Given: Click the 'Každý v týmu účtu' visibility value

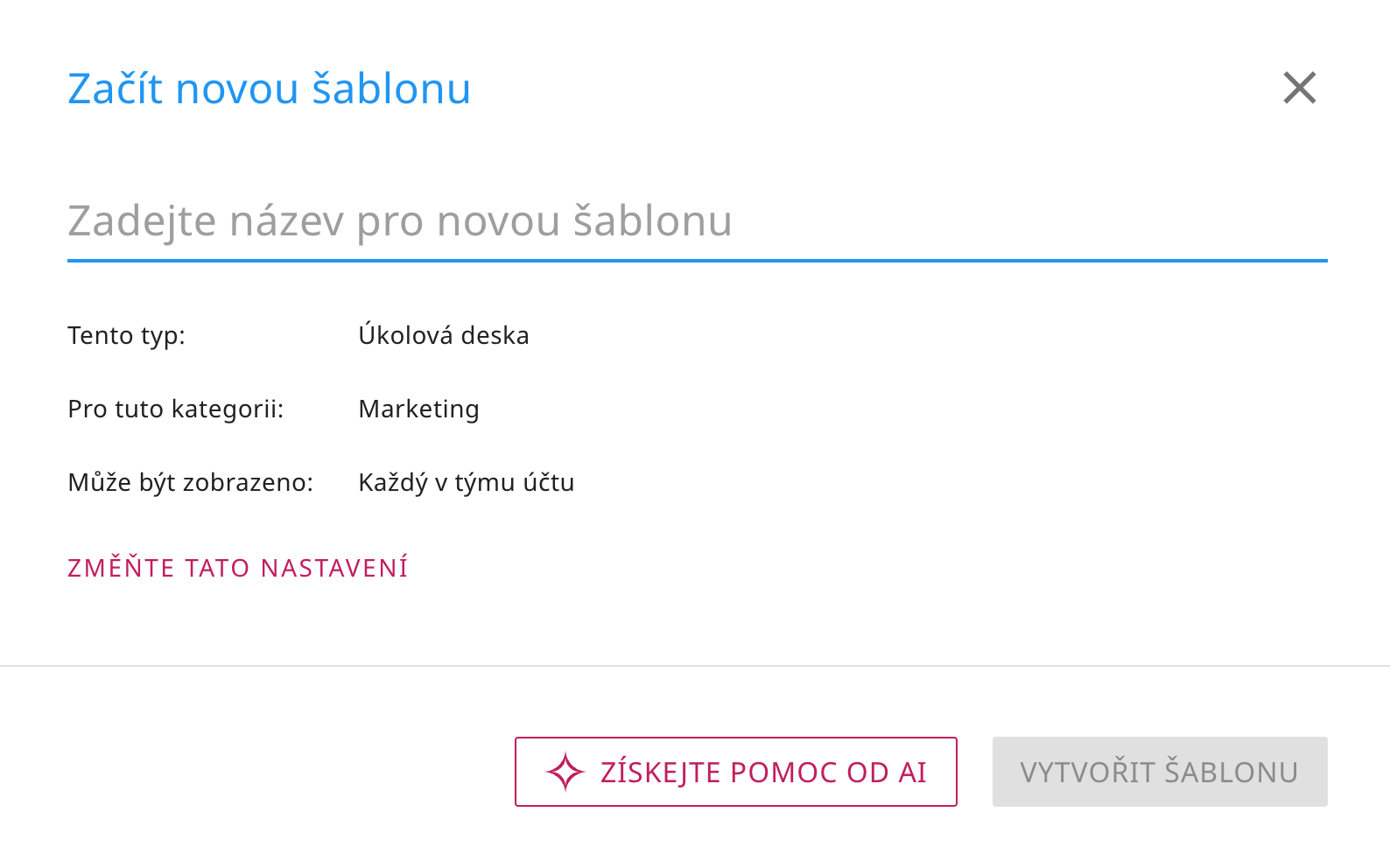Looking at the screenshot, I should tap(466, 483).
